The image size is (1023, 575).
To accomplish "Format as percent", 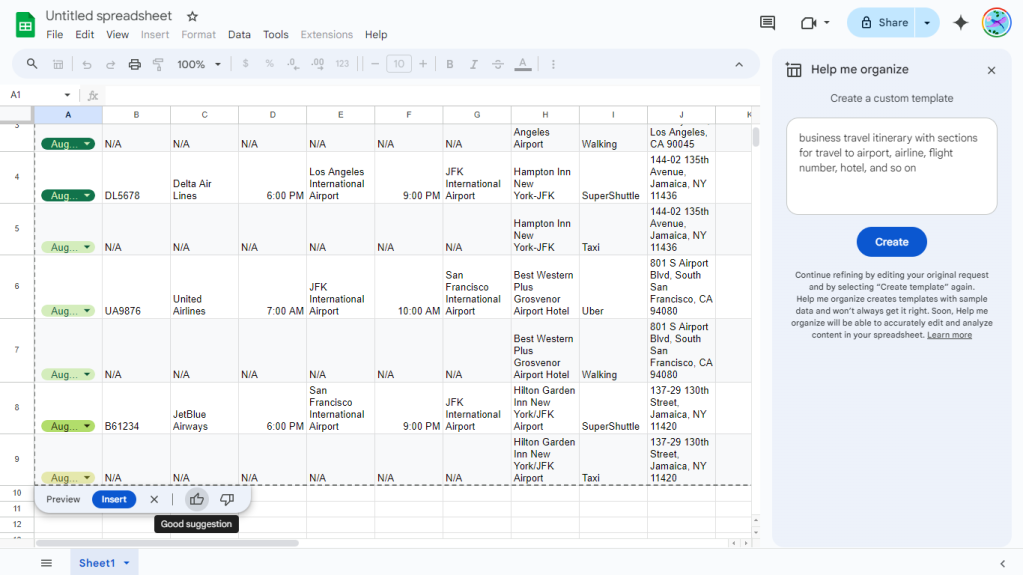I will pos(269,64).
